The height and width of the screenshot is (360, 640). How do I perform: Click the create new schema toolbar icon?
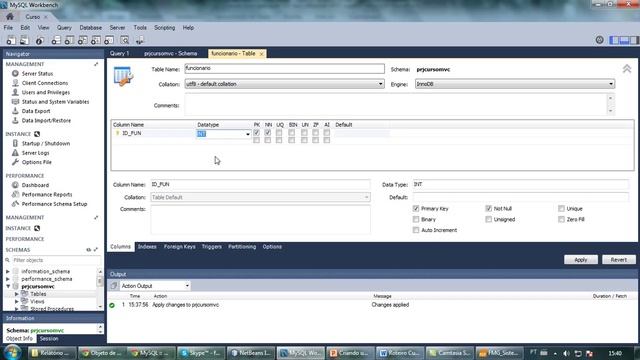pos(56,40)
